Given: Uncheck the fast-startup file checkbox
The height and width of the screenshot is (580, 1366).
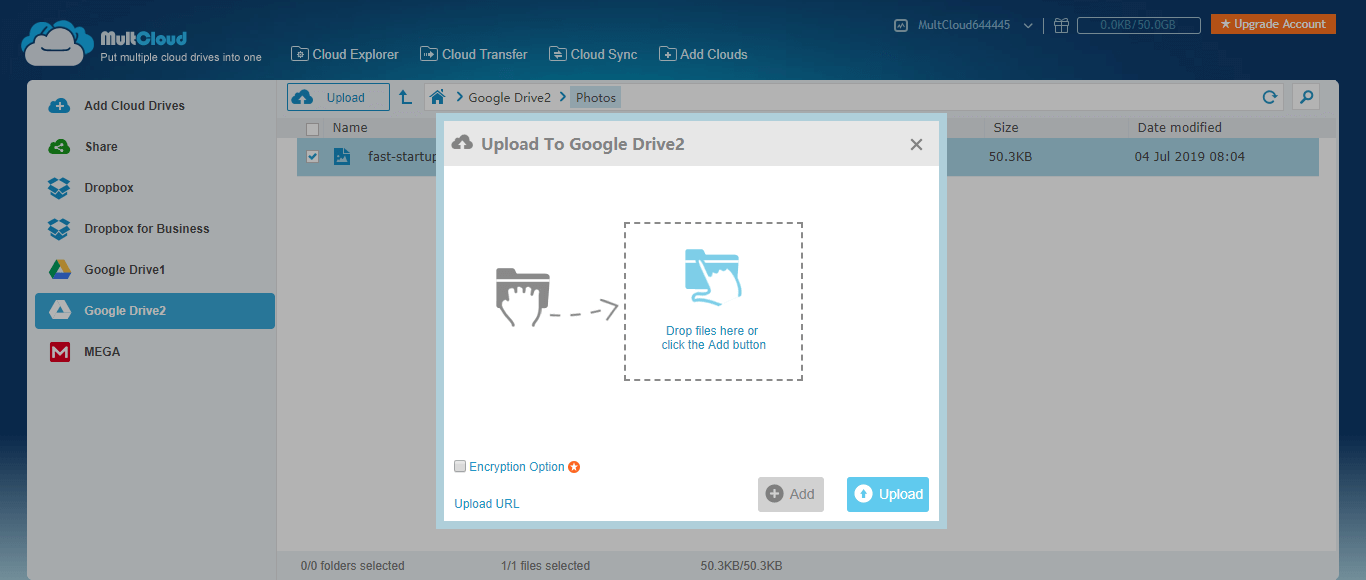Looking at the screenshot, I should click(312, 157).
